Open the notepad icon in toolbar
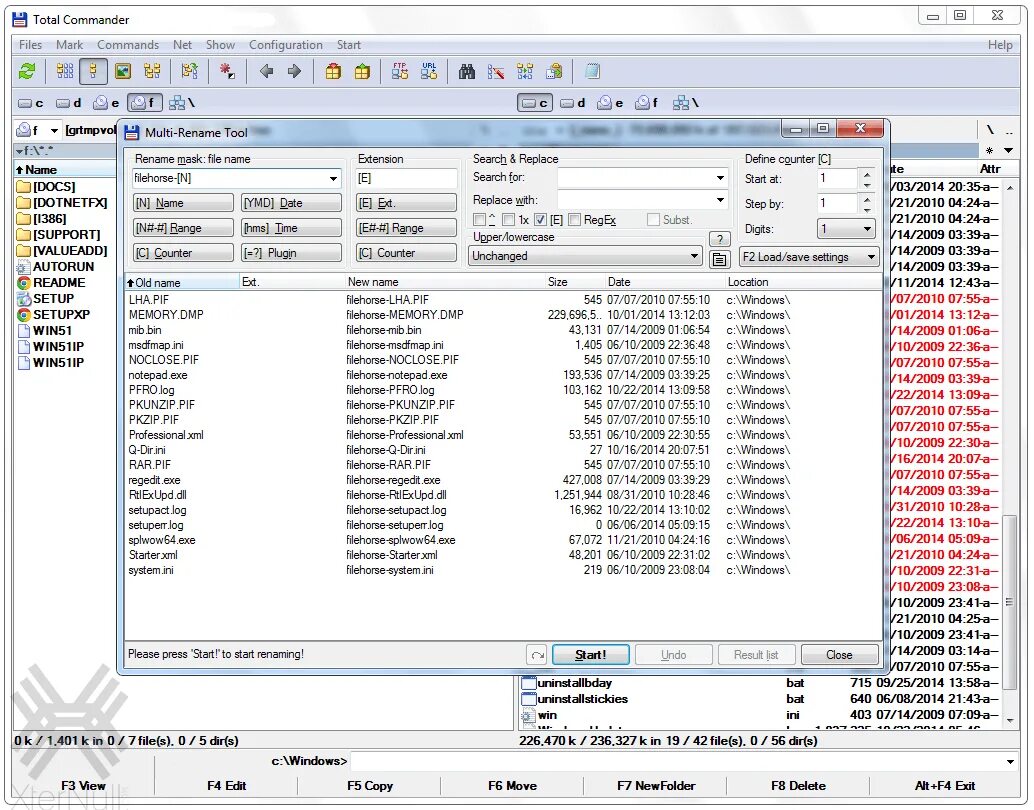The width and height of the screenshot is (1034, 810). 592,71
